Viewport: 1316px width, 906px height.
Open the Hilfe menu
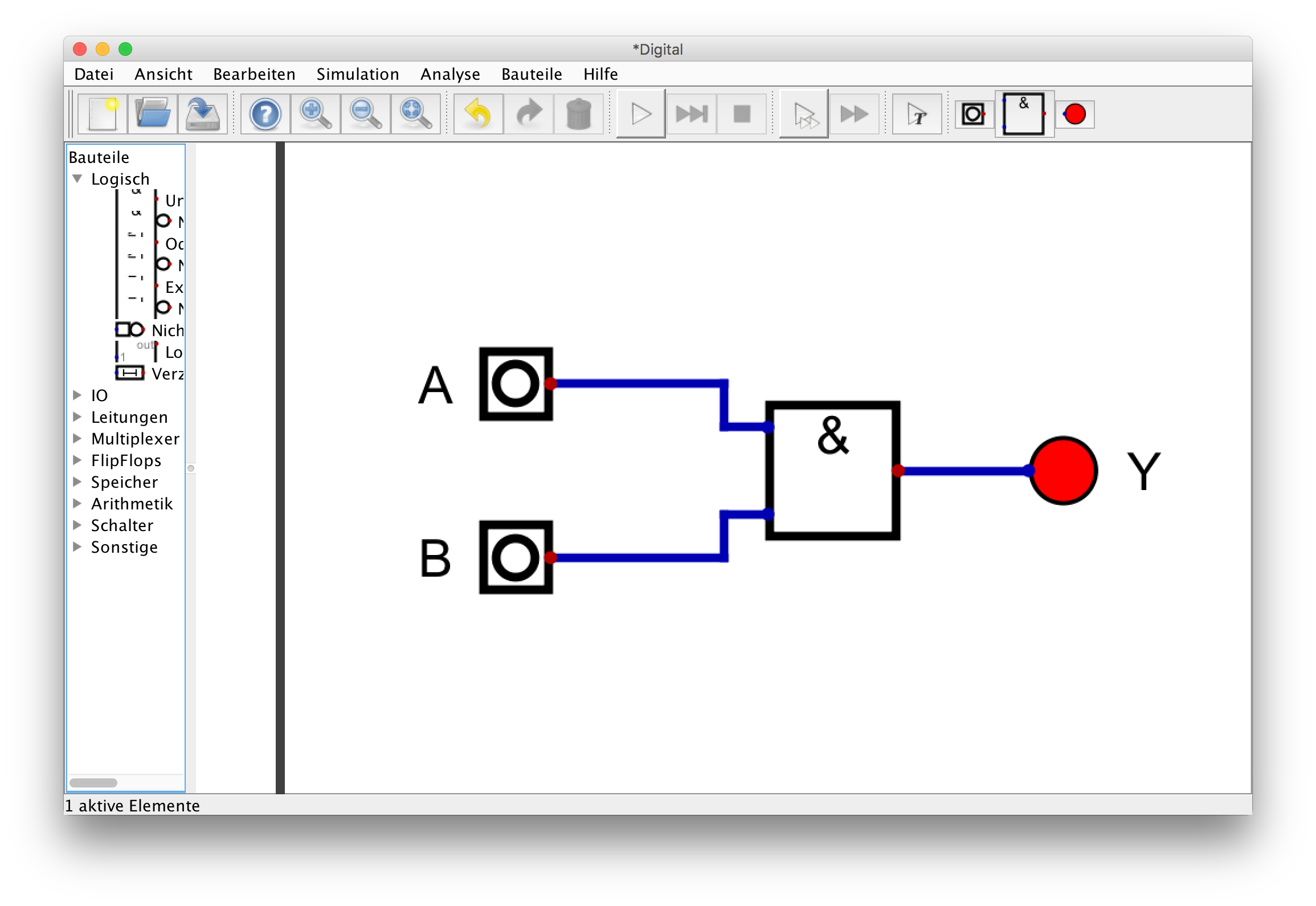click(x=600, y=74)
